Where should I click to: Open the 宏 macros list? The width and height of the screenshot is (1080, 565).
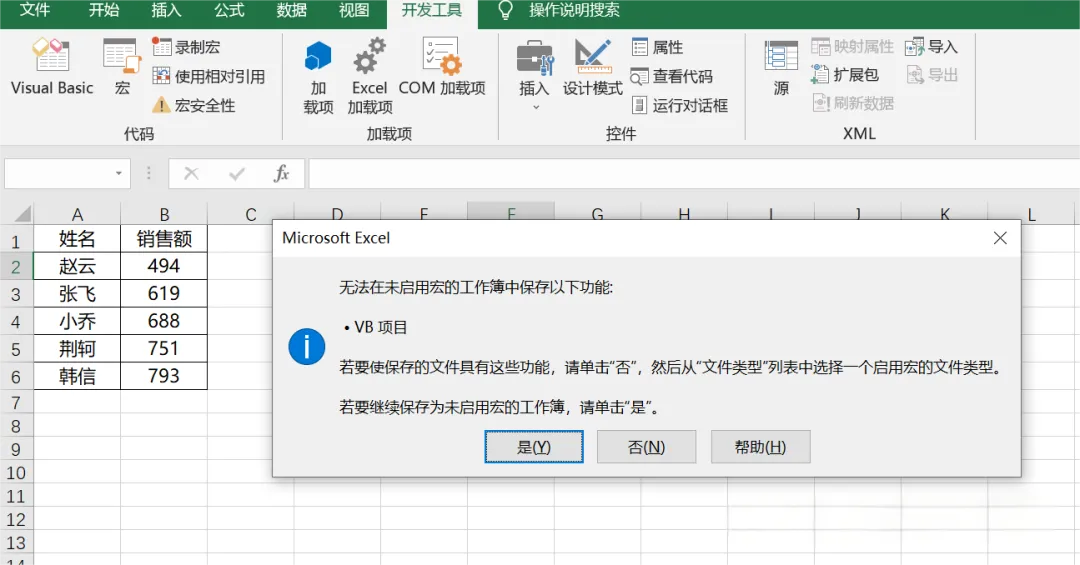tap(122, 68)
